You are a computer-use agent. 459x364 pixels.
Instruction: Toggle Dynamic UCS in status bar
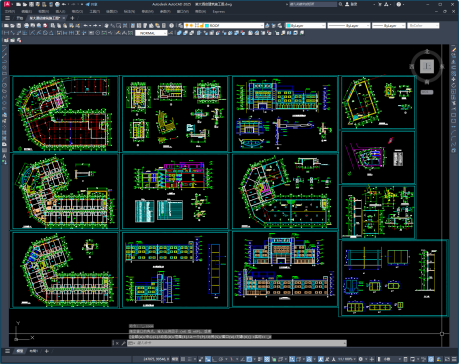coord(291,359)
